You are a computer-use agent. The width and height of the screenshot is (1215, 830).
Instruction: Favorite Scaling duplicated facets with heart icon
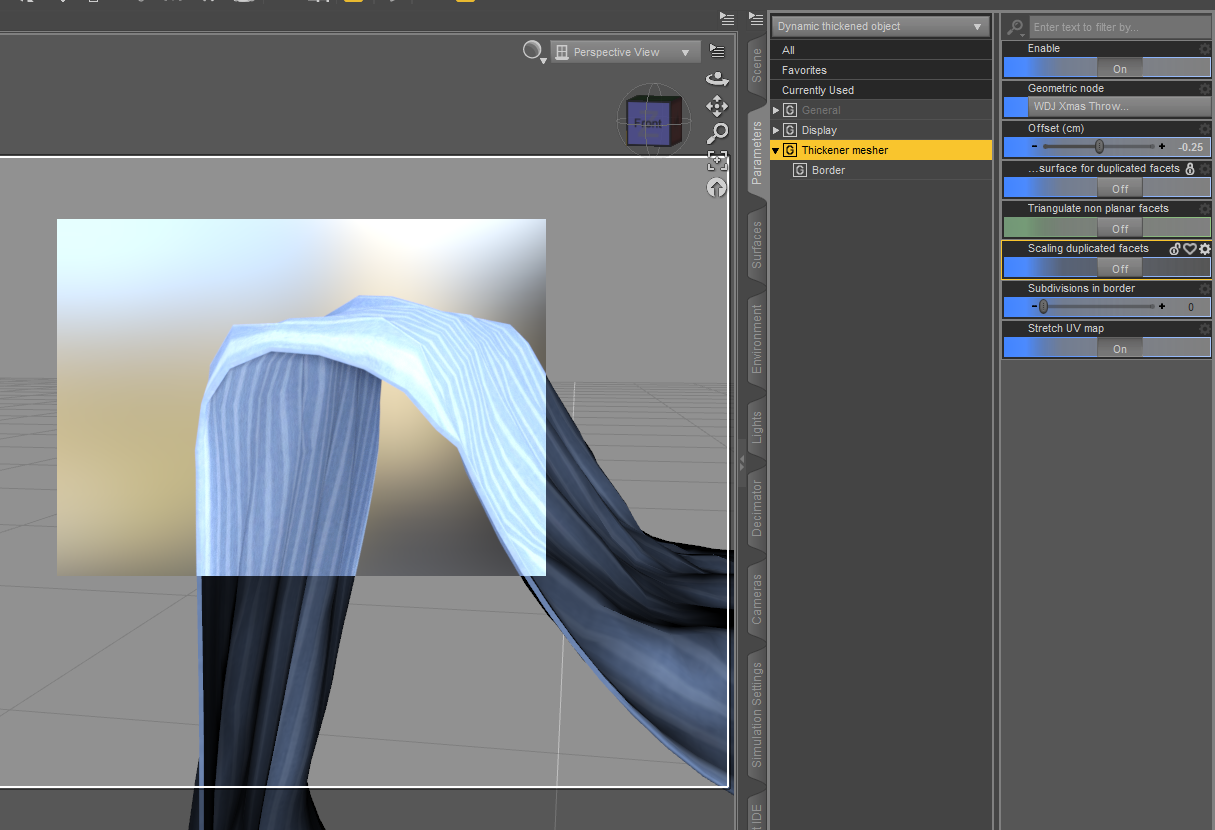(1190, 249)
